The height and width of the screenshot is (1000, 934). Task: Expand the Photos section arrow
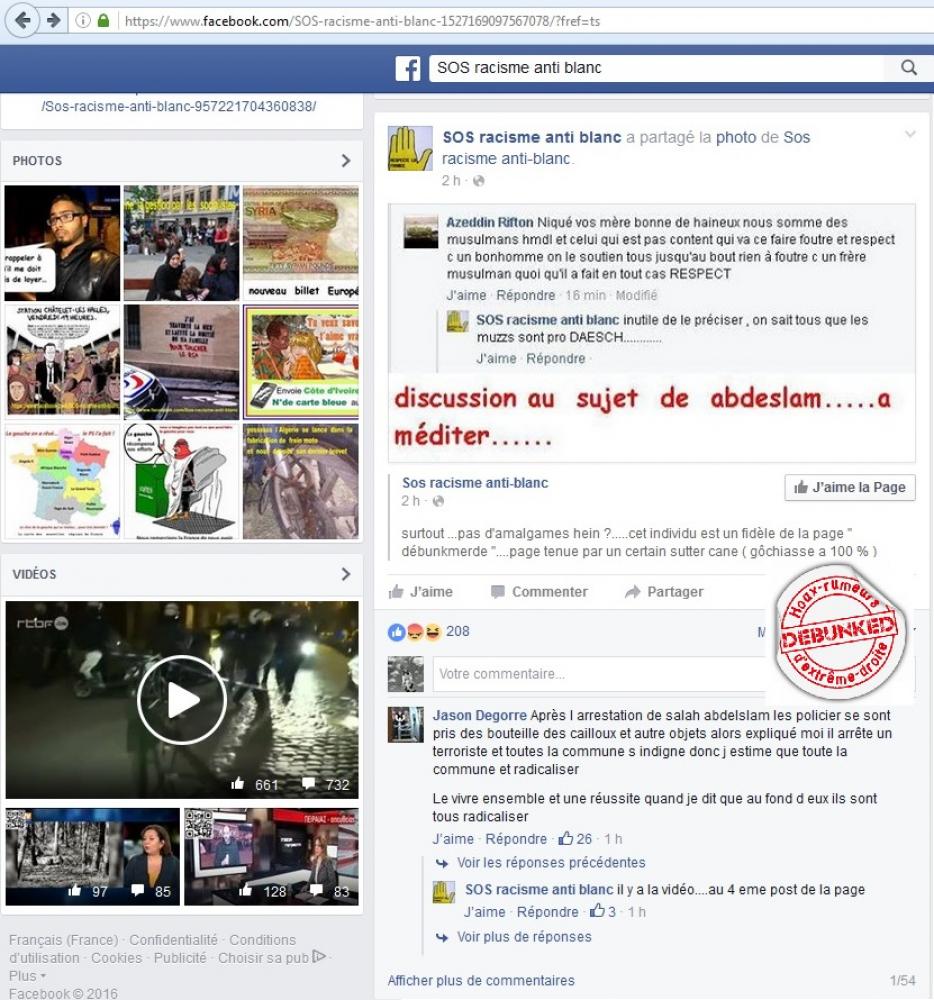[346, 161]
